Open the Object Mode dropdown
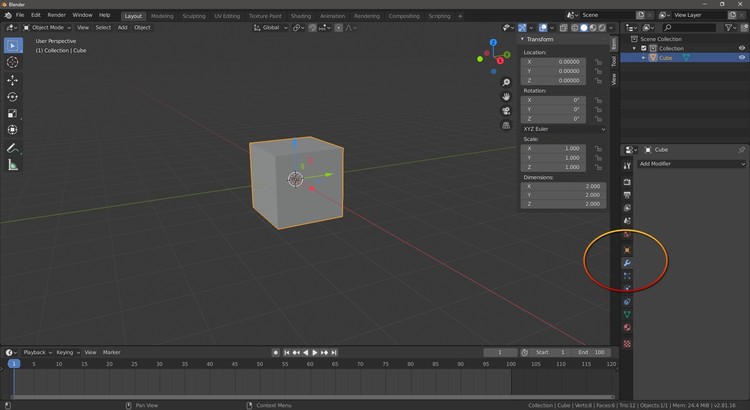 click(x=48, y=28)
